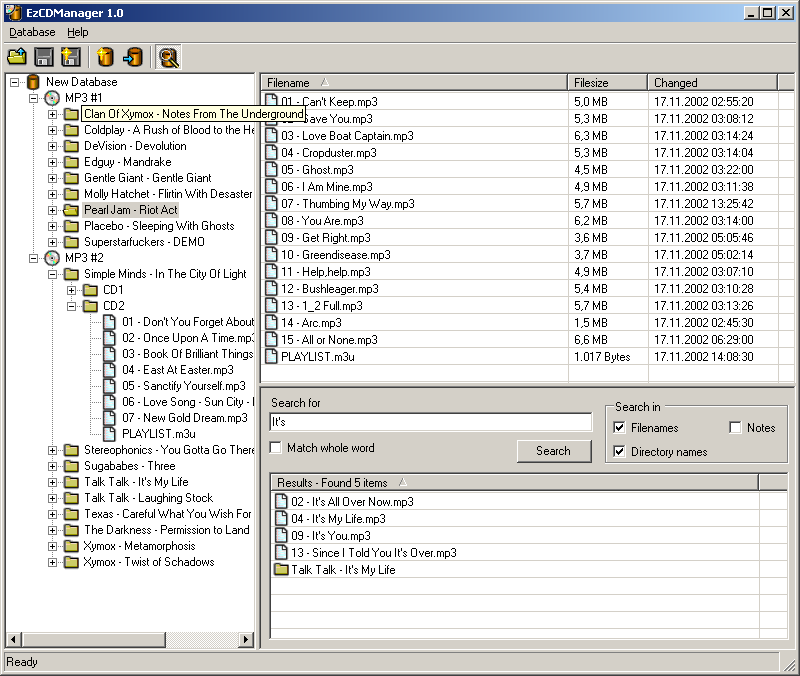
Task: Toggle the search magnifier toolbar icon
Action: pyautogui.click(x=168, y=57)
